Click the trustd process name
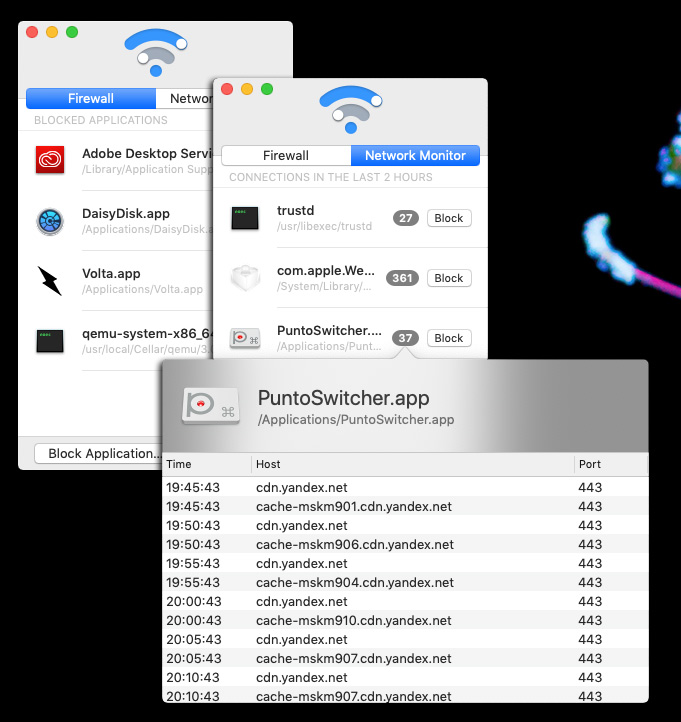 tap(296, 210)
